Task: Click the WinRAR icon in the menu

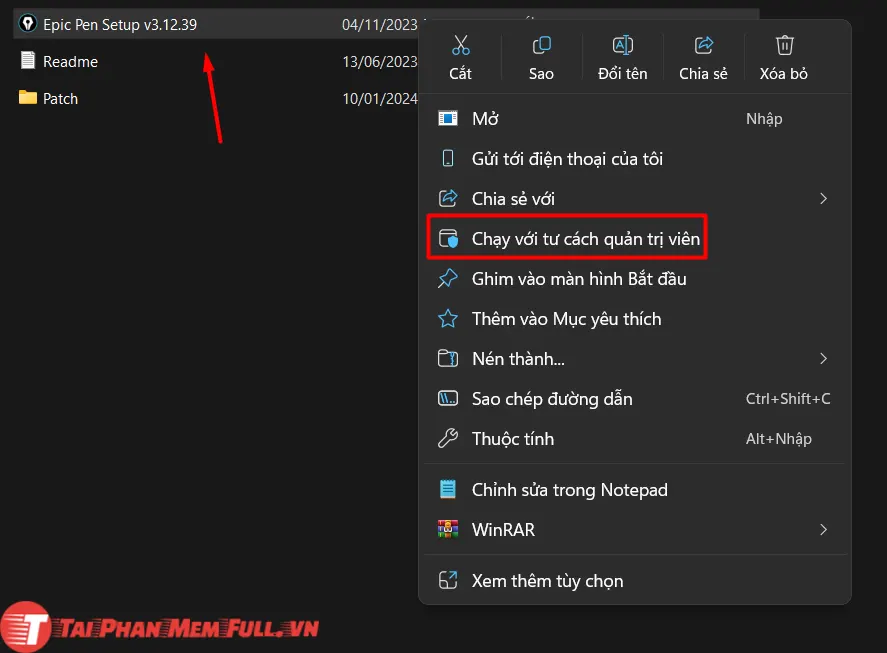Action: coord(446,529)
